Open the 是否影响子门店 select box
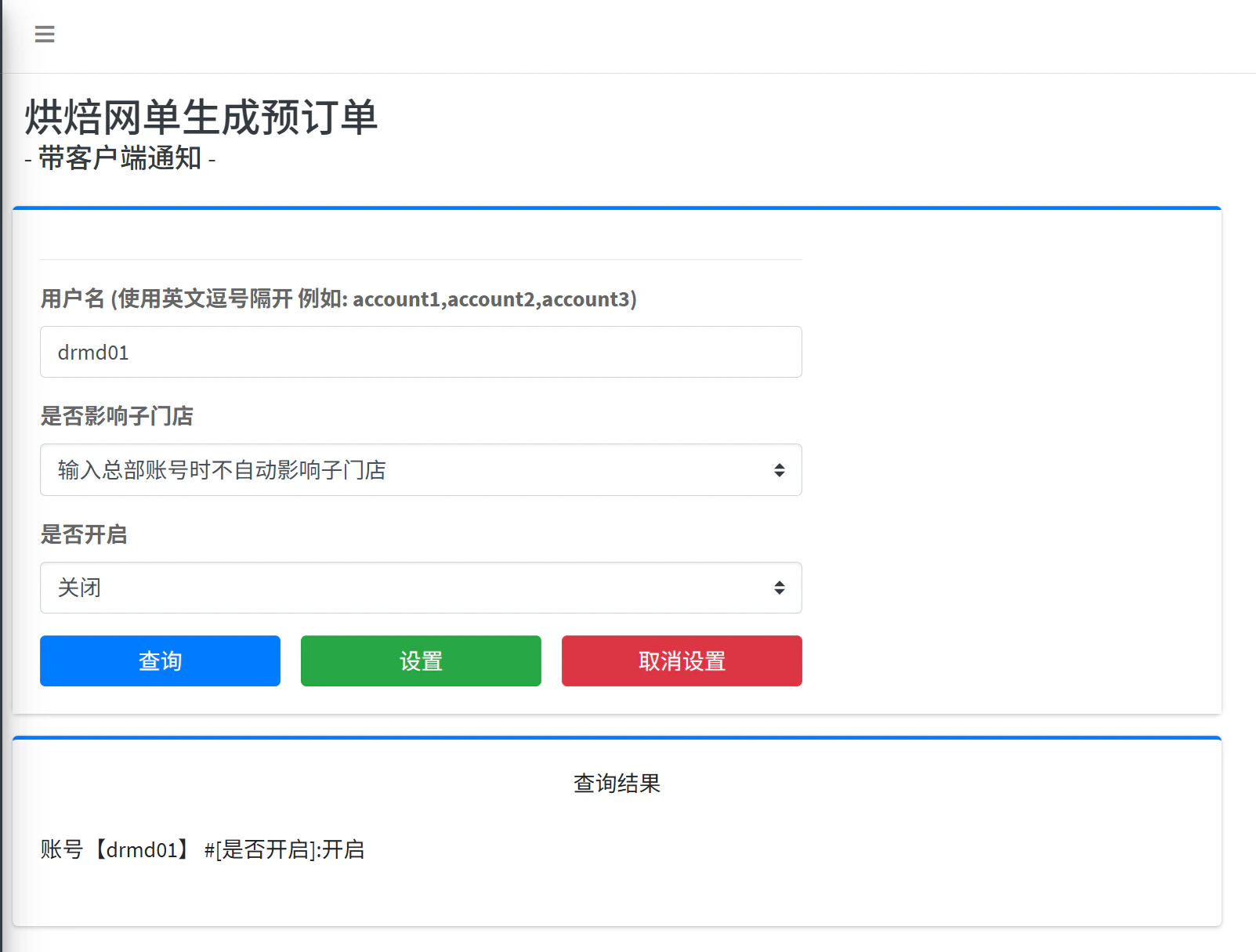Image resolution: width=1256 pixels, height=952 pixels. pyautogui.click(x=421, y=469)
